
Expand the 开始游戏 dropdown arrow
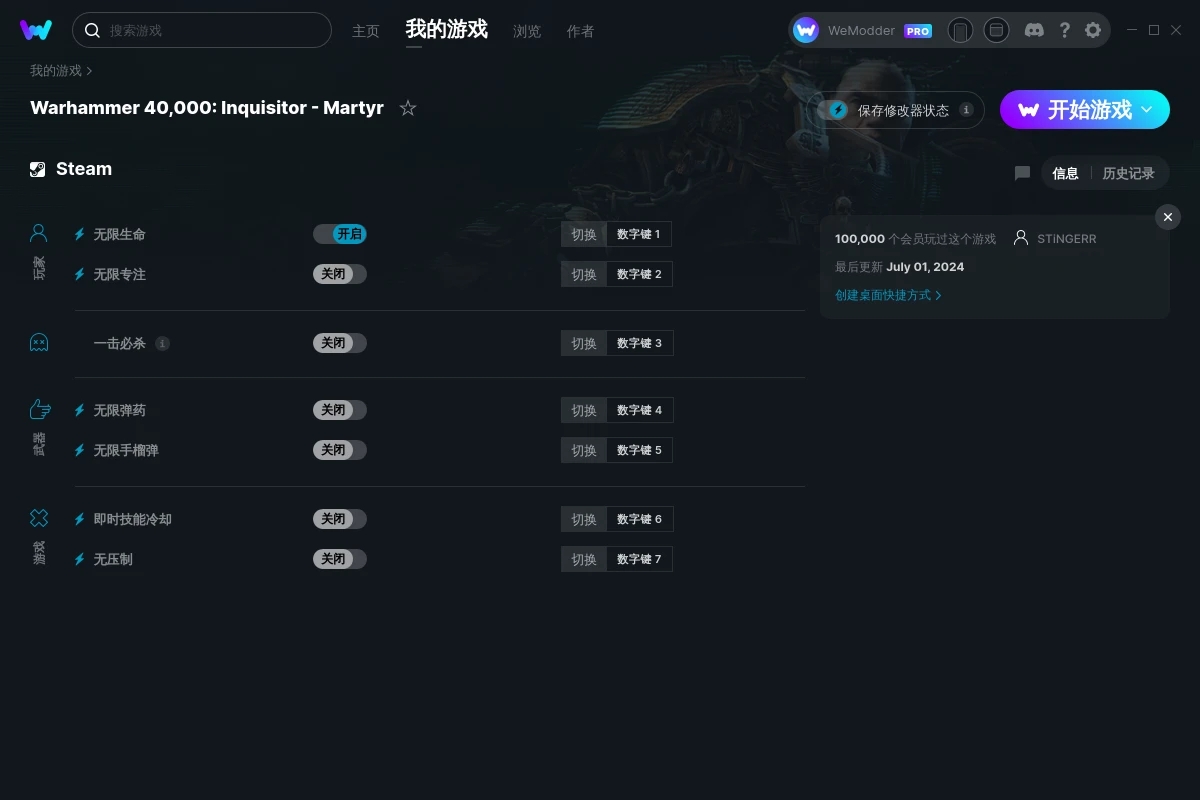click(x=1147, y=109)
